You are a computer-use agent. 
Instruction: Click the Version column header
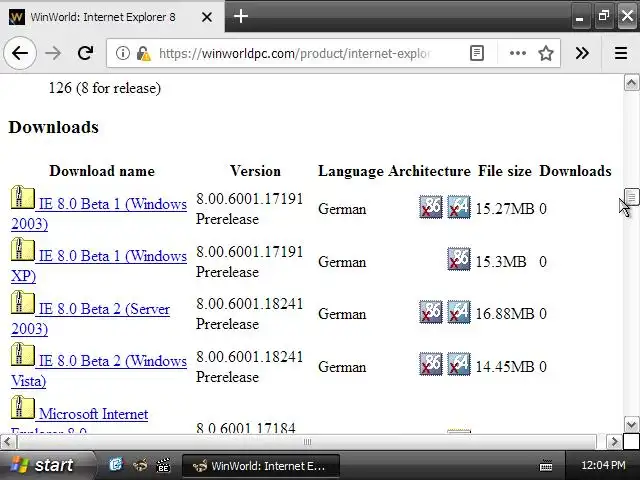256,171
